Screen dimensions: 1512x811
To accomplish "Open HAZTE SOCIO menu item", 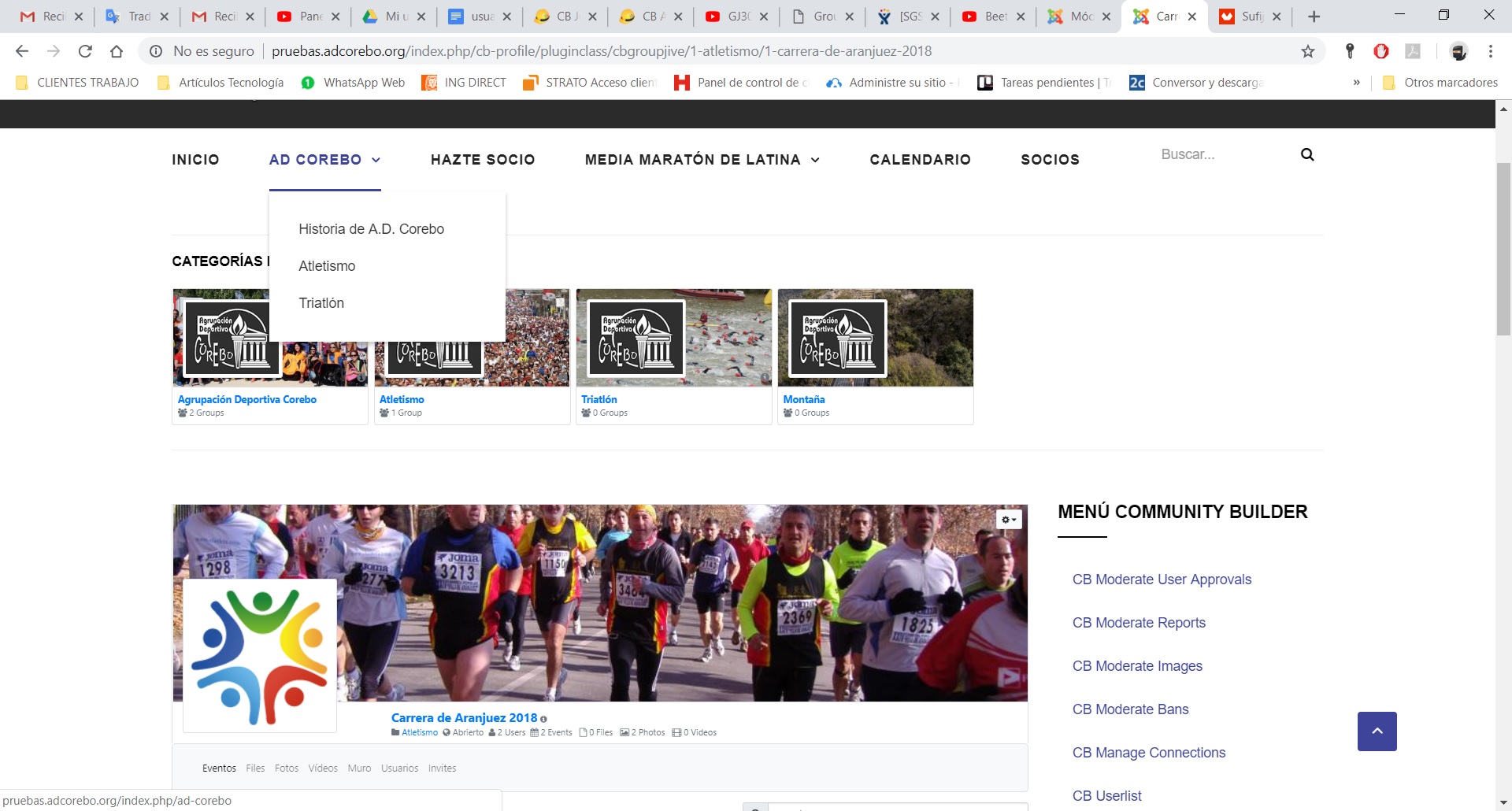I will [x=483, y=160].
